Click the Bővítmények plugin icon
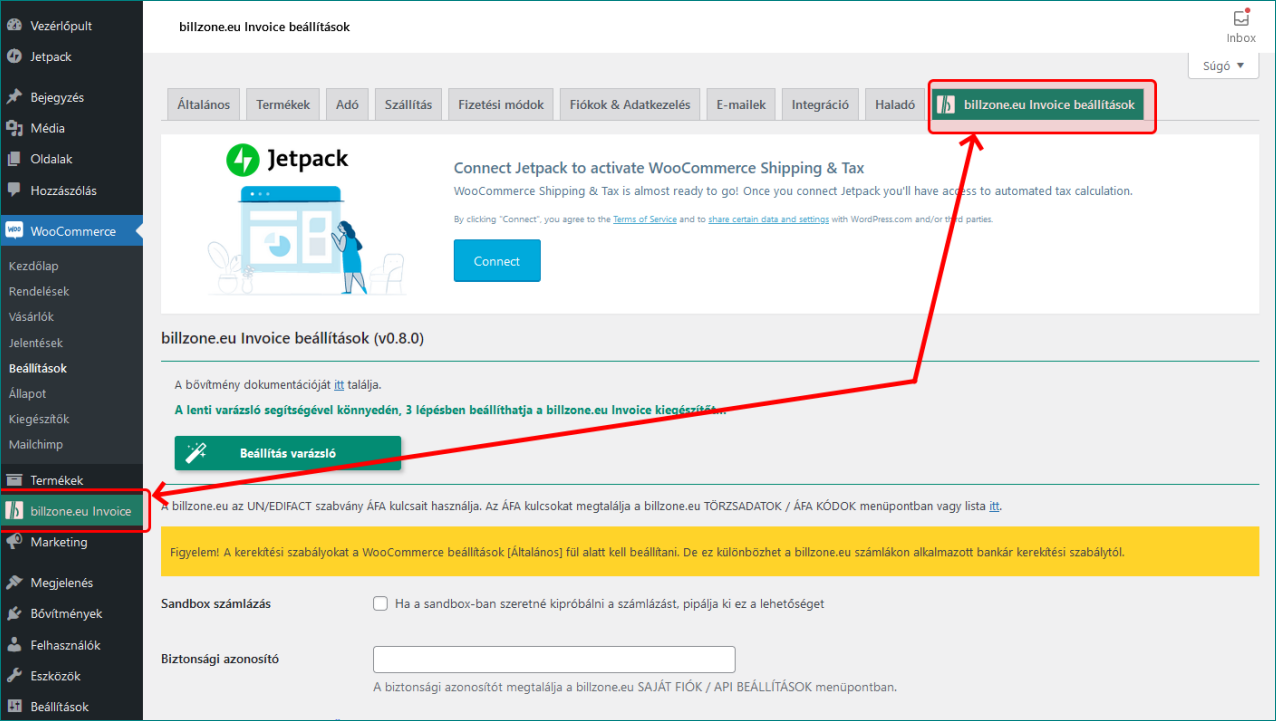 tap(14, 614)
